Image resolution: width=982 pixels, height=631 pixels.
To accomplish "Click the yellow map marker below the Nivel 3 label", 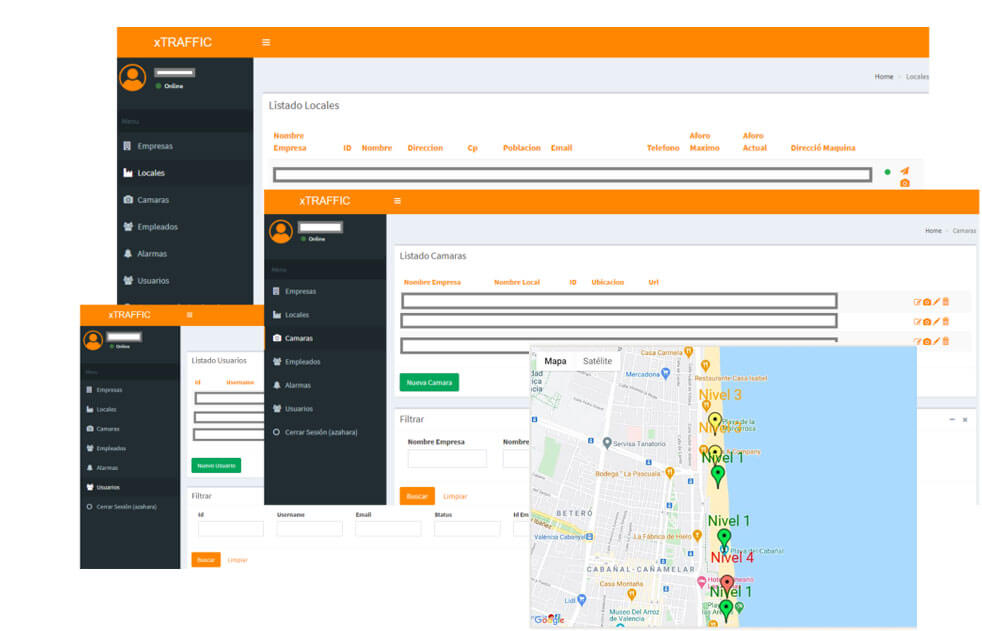I will pyautogui.click(x=715, y=421).
